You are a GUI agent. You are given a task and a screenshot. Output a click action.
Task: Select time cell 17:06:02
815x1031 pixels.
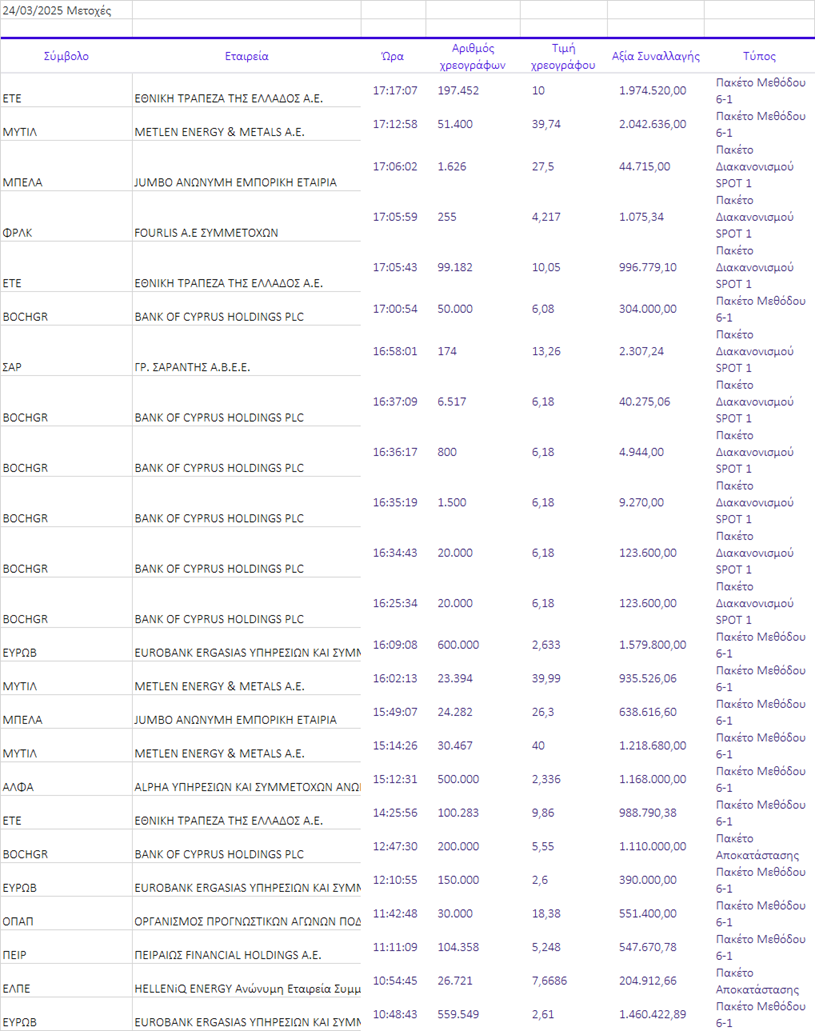395,167
